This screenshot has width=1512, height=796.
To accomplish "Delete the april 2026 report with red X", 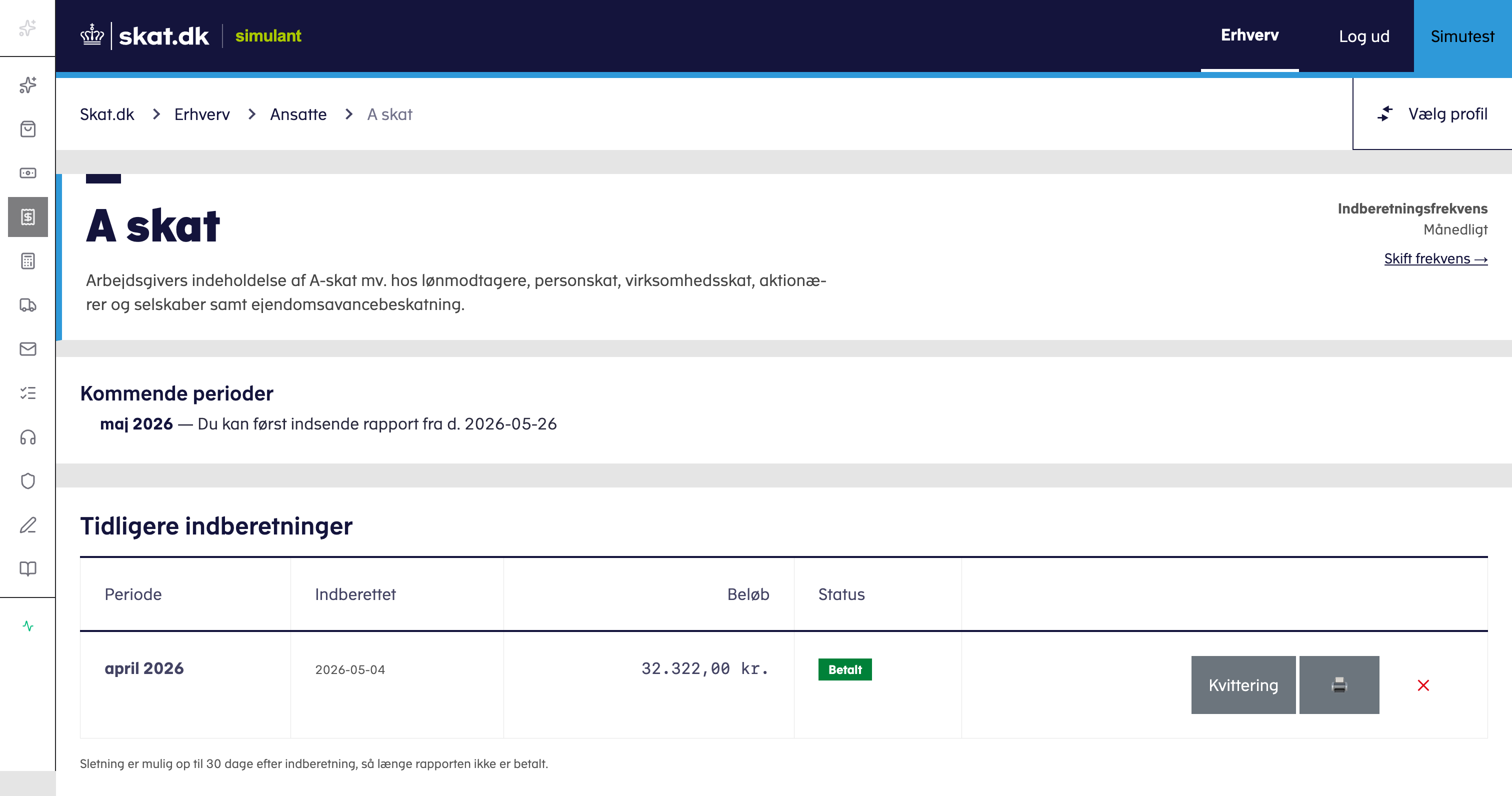I will point(1423,685).
